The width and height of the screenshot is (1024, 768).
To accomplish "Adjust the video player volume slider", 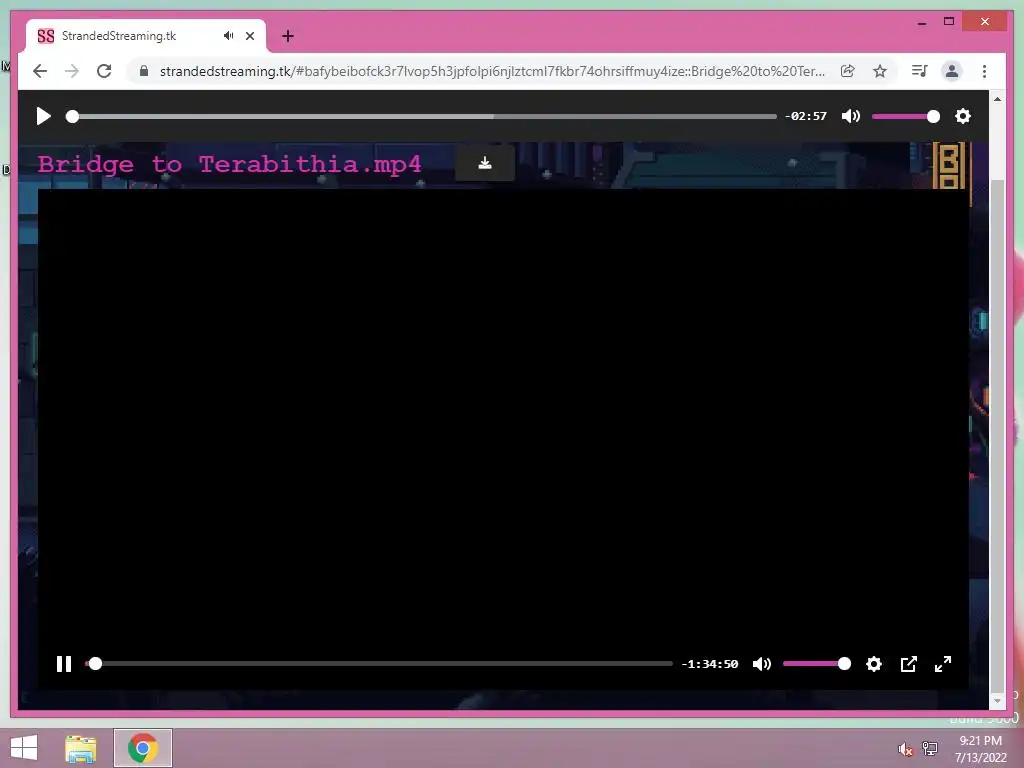I will [x=816, y=664].
